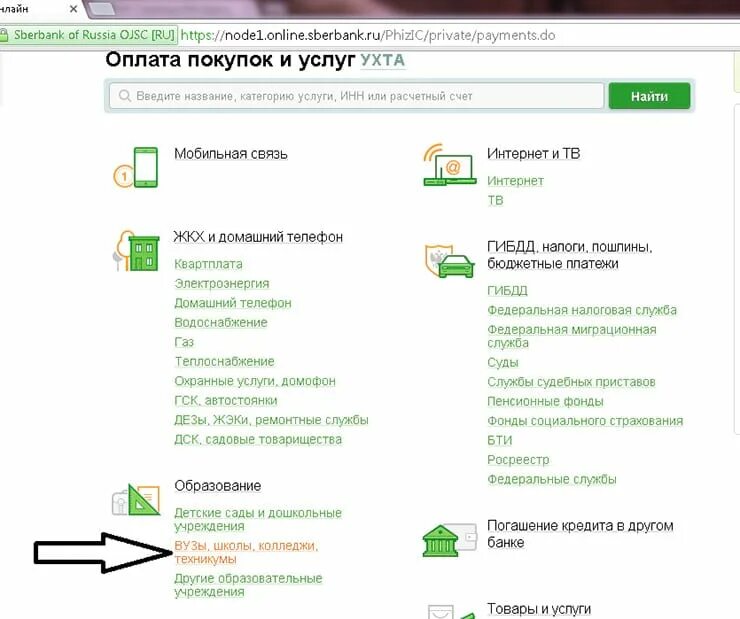Open Федеральные службы link
Image resolution: width=740 pixels, height=619 pixels.
coord(552,479)
